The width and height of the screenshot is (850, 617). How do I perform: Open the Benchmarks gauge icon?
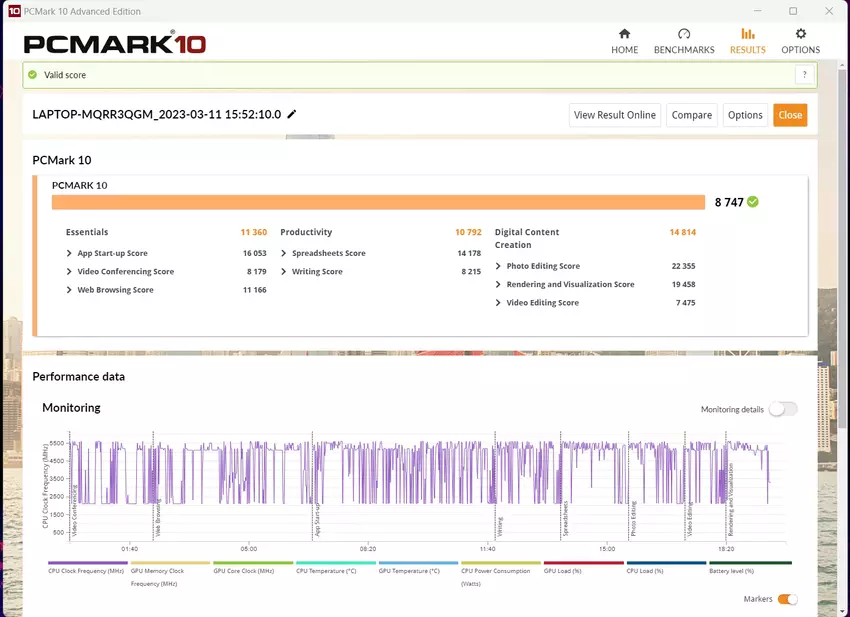[684, 34]
